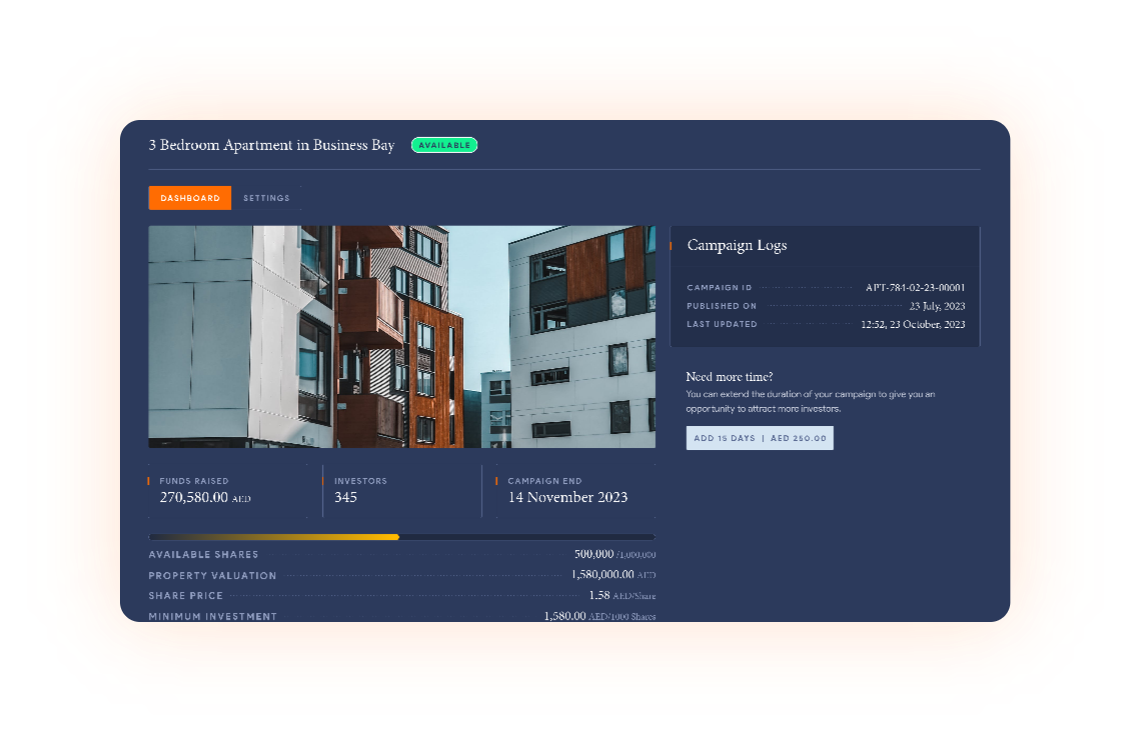Screen dimensions: 1131x742
Task: Click the green AVAILABLE status badge
Action: point(444,144)
